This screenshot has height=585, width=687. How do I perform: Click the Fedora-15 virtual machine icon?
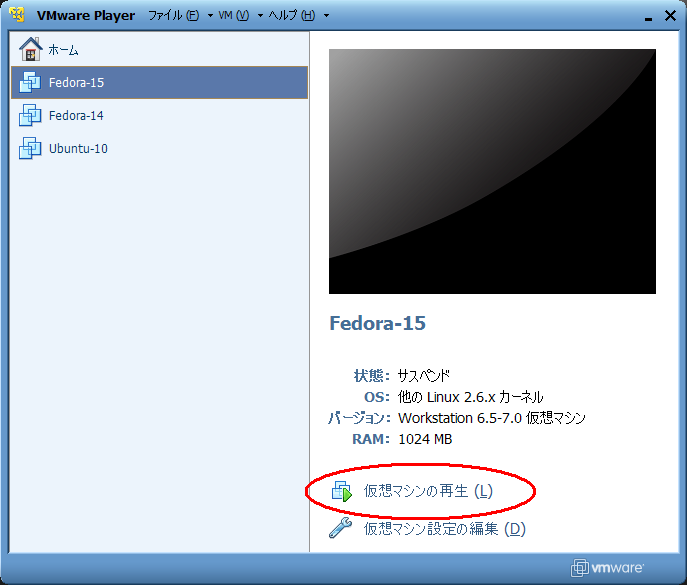[30, 82]
